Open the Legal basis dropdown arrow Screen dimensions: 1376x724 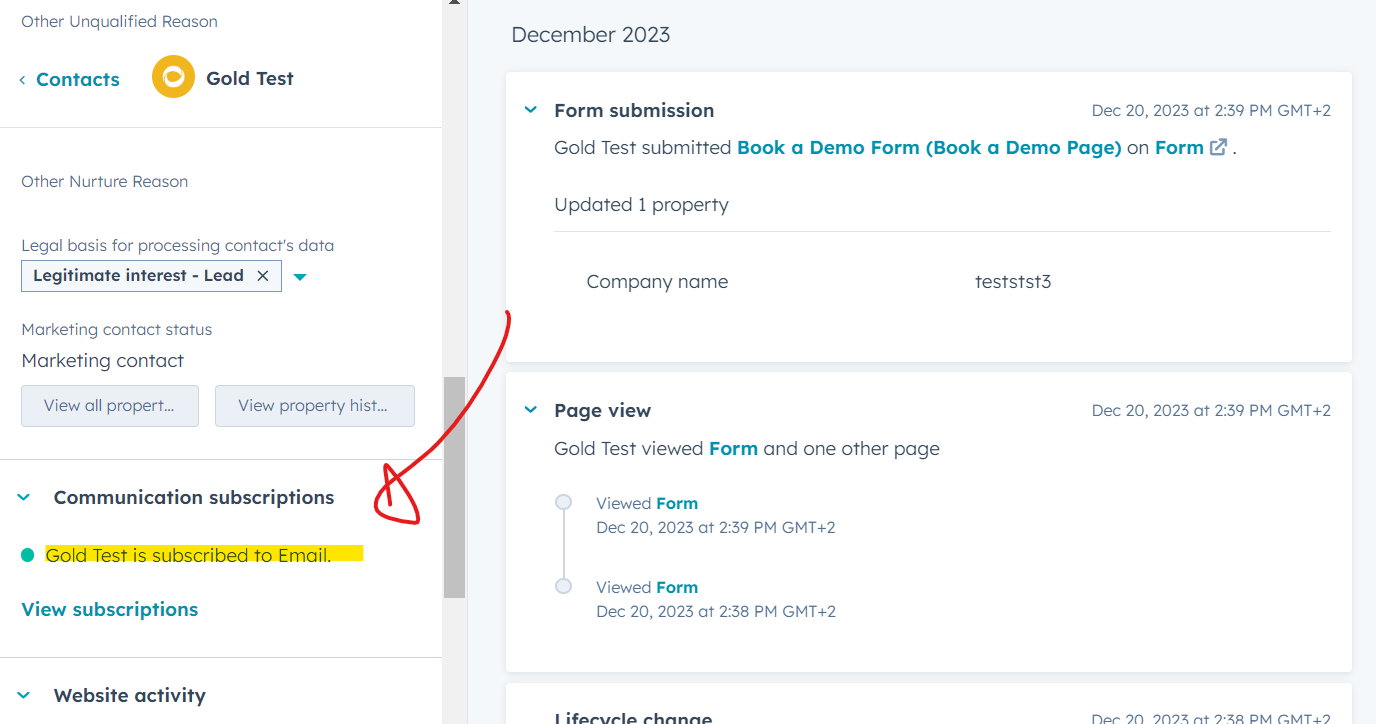click(x=299, y=277)
